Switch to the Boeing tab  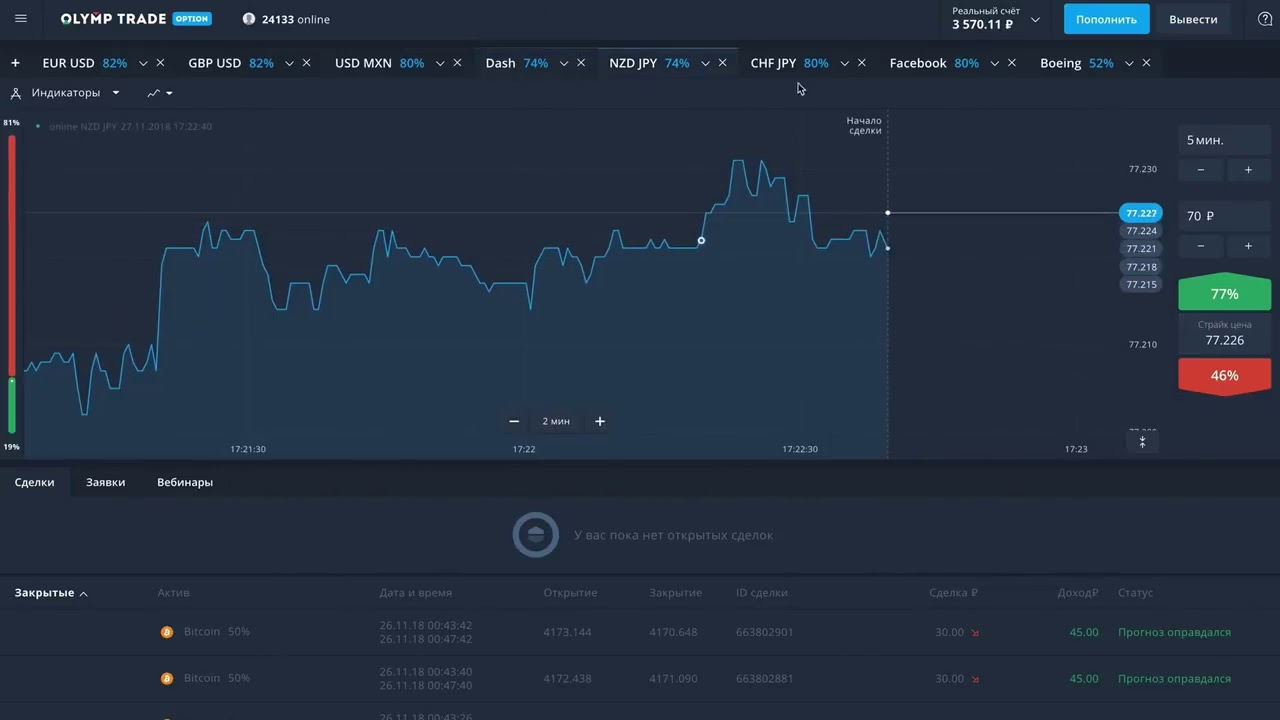coord(1076,63)
